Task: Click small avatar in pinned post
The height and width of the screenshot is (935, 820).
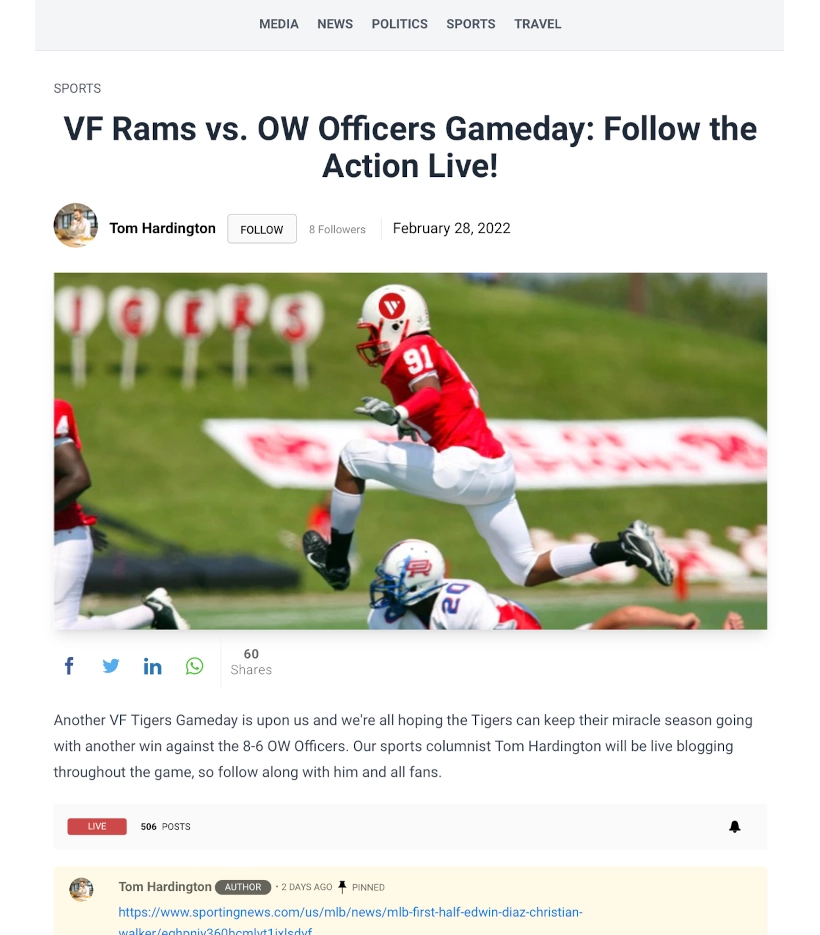Action: coord(81,889)
